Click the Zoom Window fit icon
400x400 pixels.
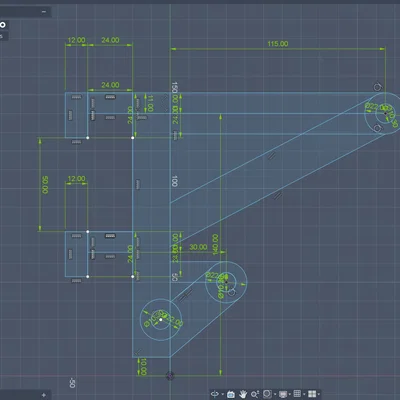[267, 394]
